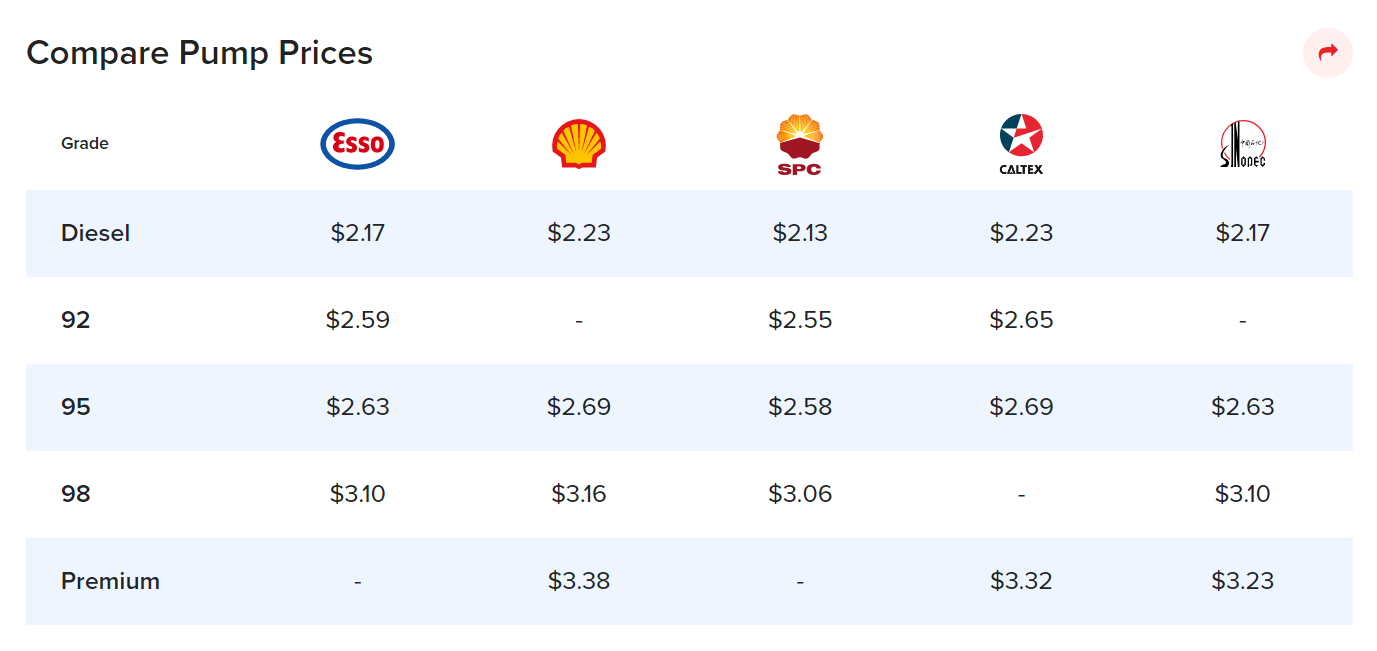Click Esso's 95-grade price $2.63

[x=357, y=407]
